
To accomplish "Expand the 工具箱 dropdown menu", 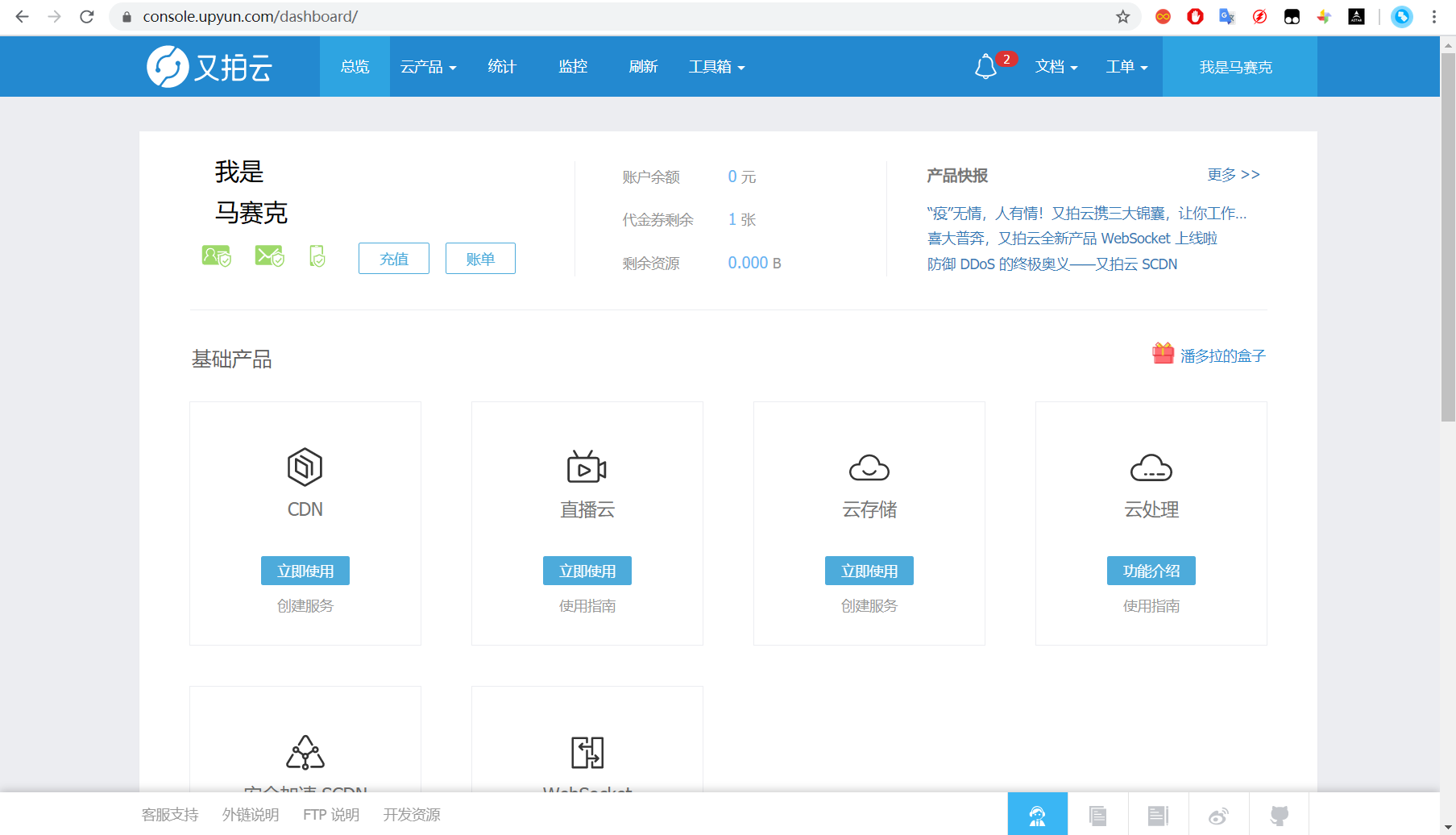I will point(717,67).
